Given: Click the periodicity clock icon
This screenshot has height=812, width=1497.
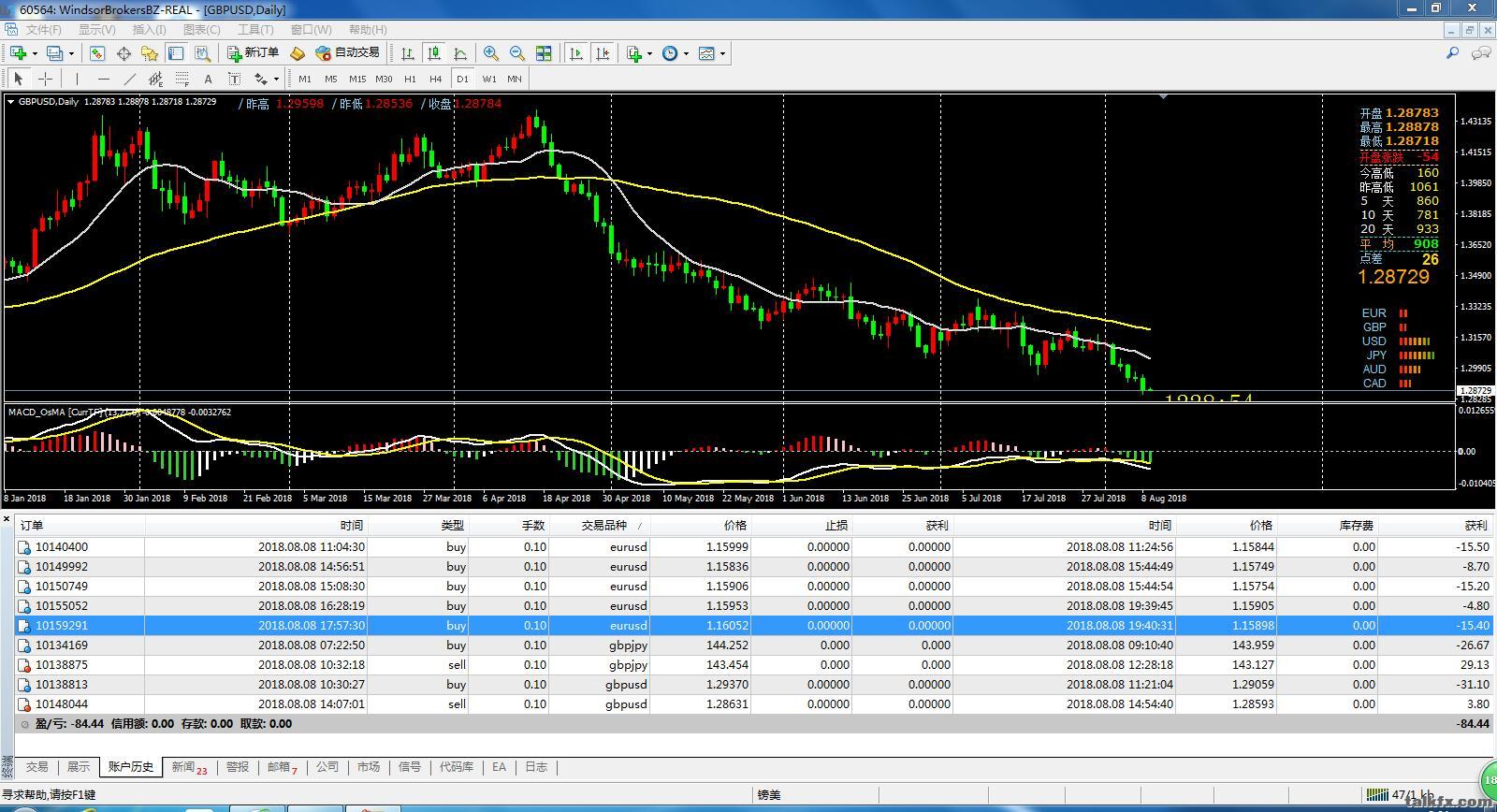Looking at the screenshot, I should coord(670,53).
